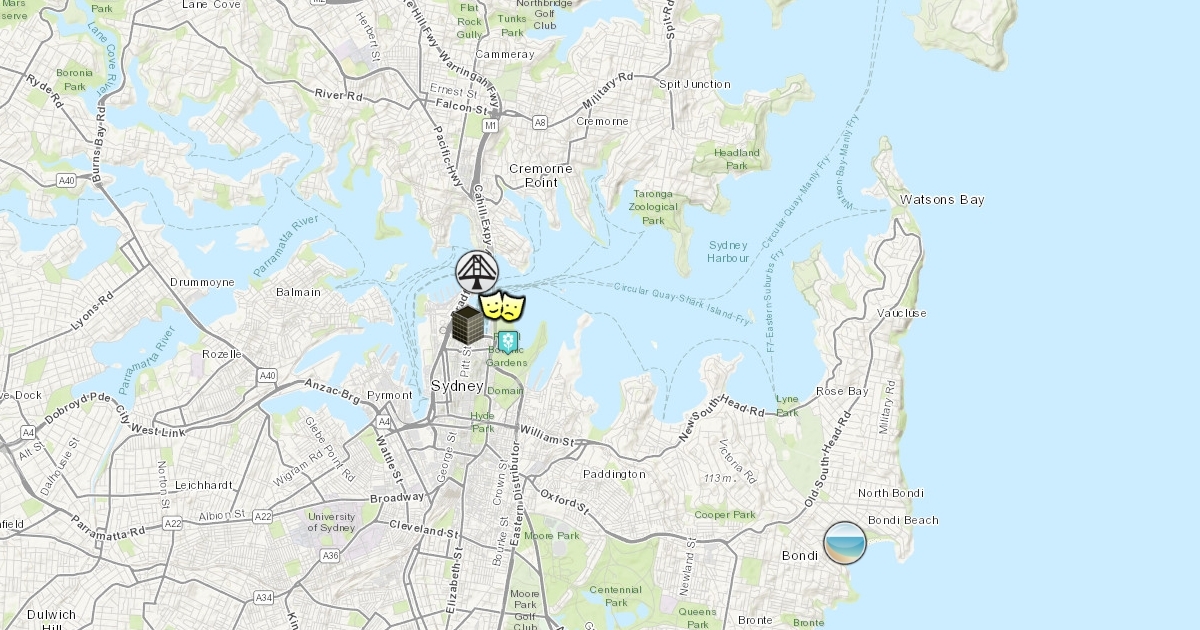Click the A36 route shield
This screenshot has width=1200, height=630.
pyautogui.click(x=330, y=555)
